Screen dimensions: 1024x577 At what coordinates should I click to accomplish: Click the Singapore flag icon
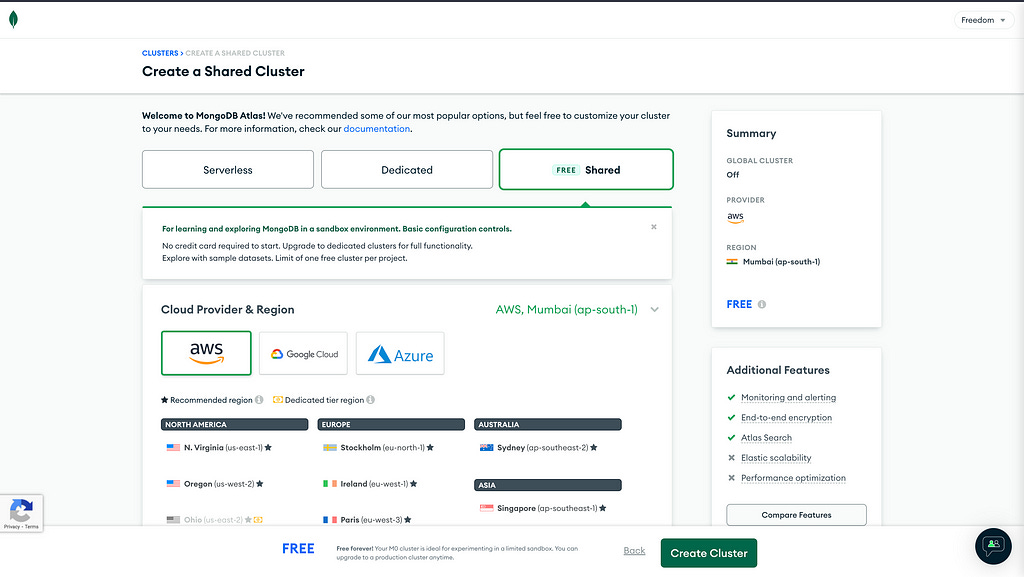[x=487, y=508]
